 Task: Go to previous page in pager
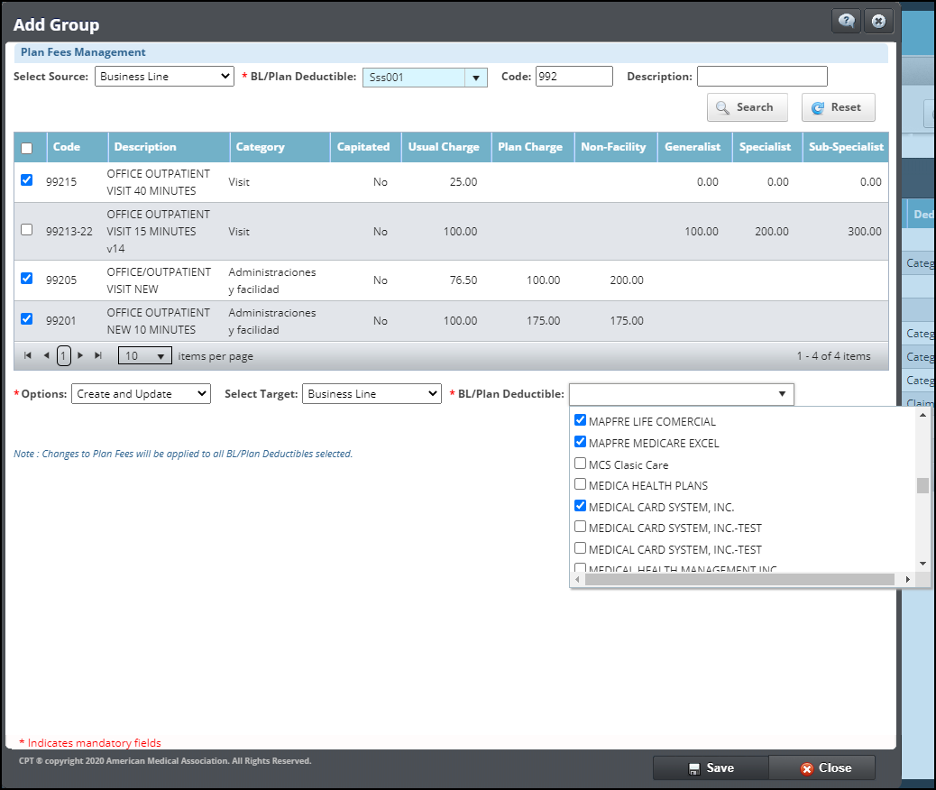[46, 356]
